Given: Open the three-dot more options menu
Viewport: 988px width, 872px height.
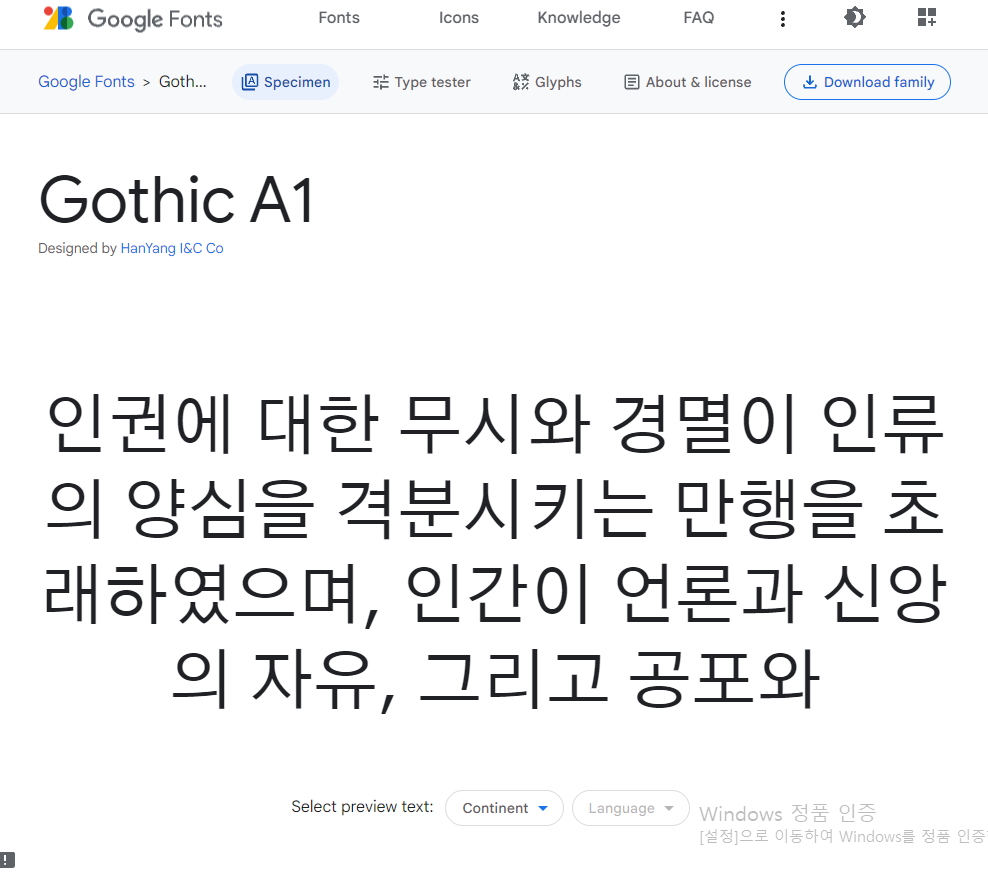Looking at the screenshot, I should tap(783, 19).
